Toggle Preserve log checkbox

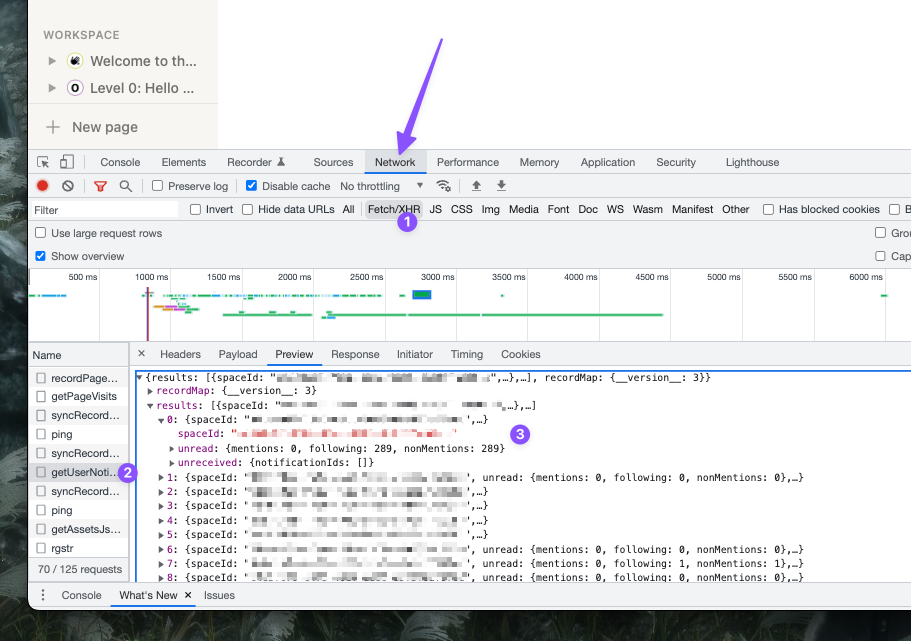(x=157, y=185)
